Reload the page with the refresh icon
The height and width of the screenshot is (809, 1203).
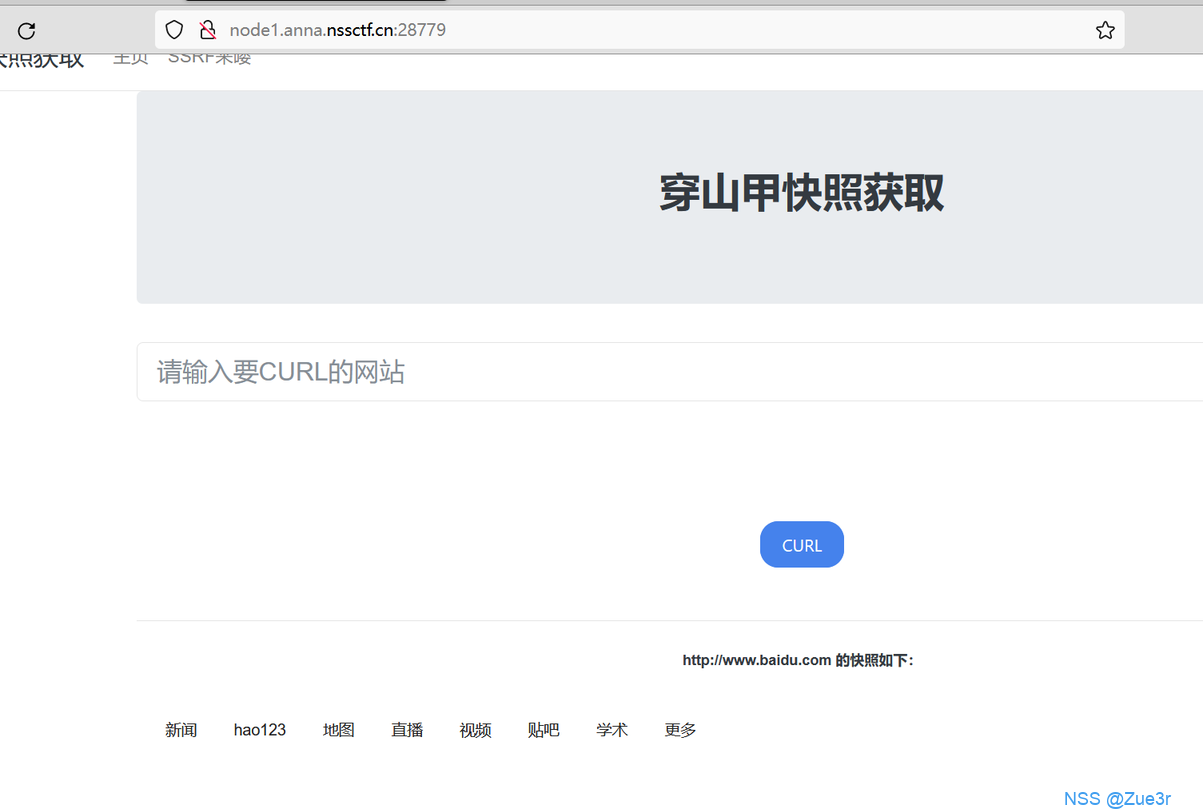[27, 30]
